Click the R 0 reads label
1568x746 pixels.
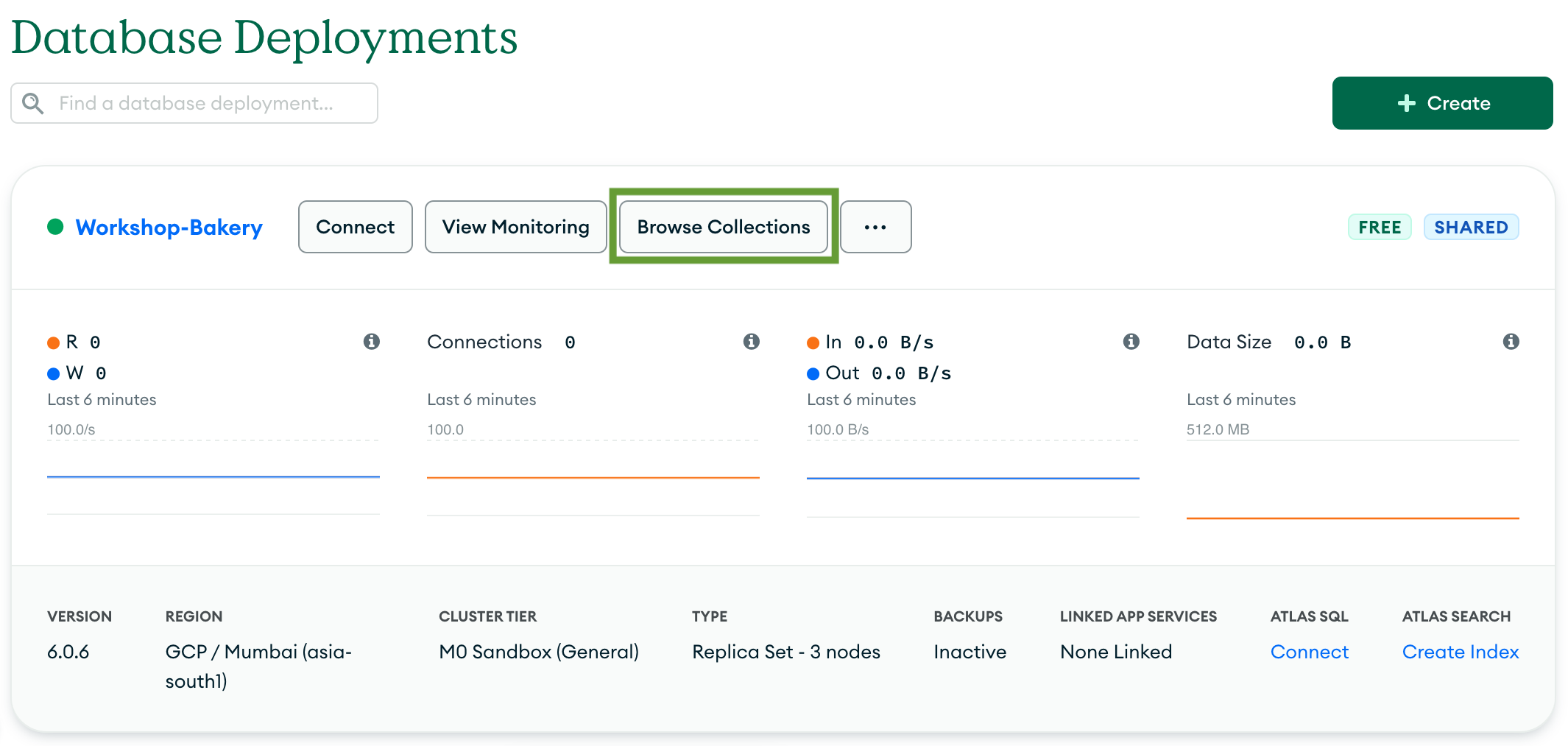[74, 342]
